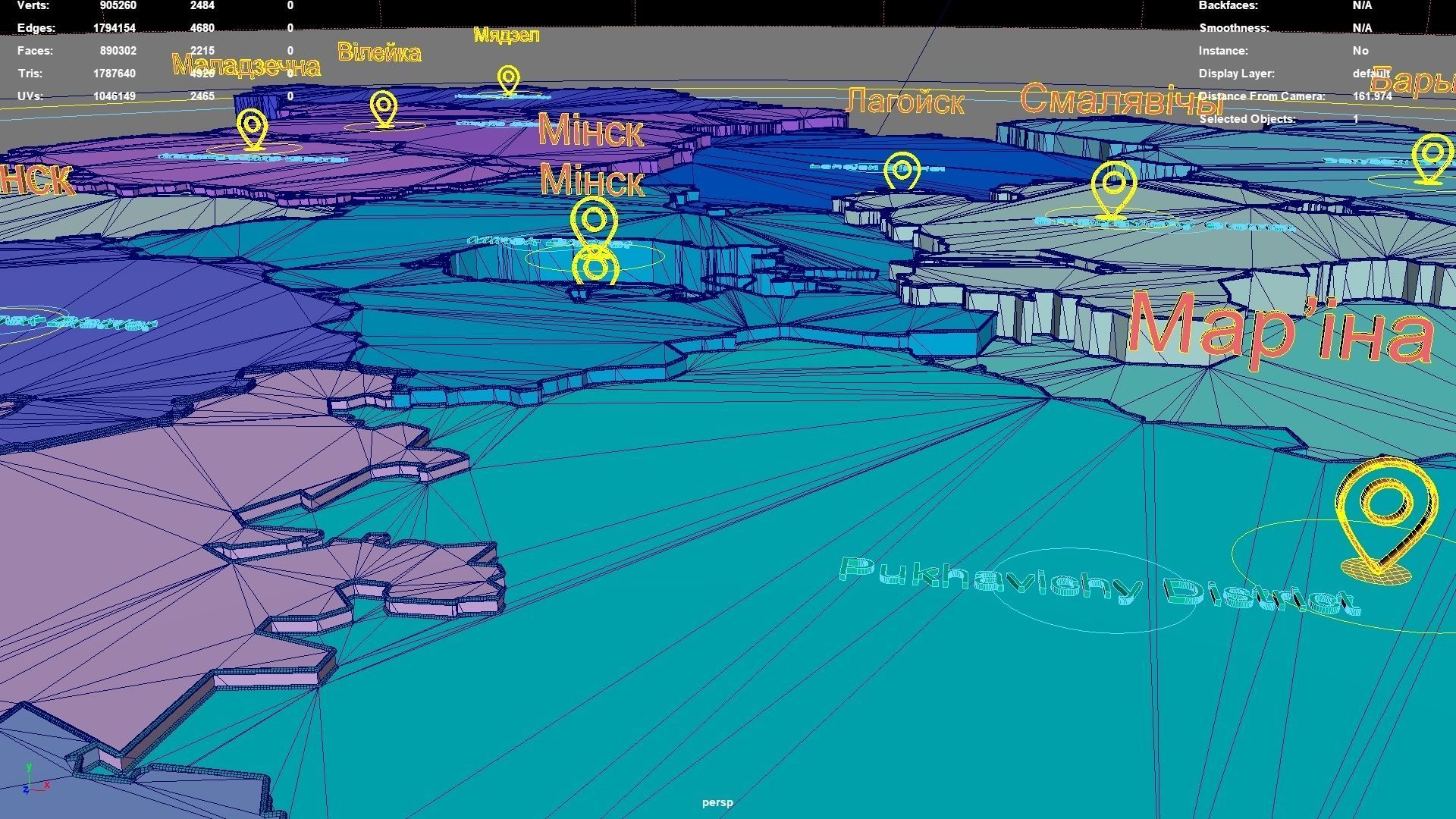Click the XYZ axis gizmo in corner

pyautogui.click(x=35, y=781)
